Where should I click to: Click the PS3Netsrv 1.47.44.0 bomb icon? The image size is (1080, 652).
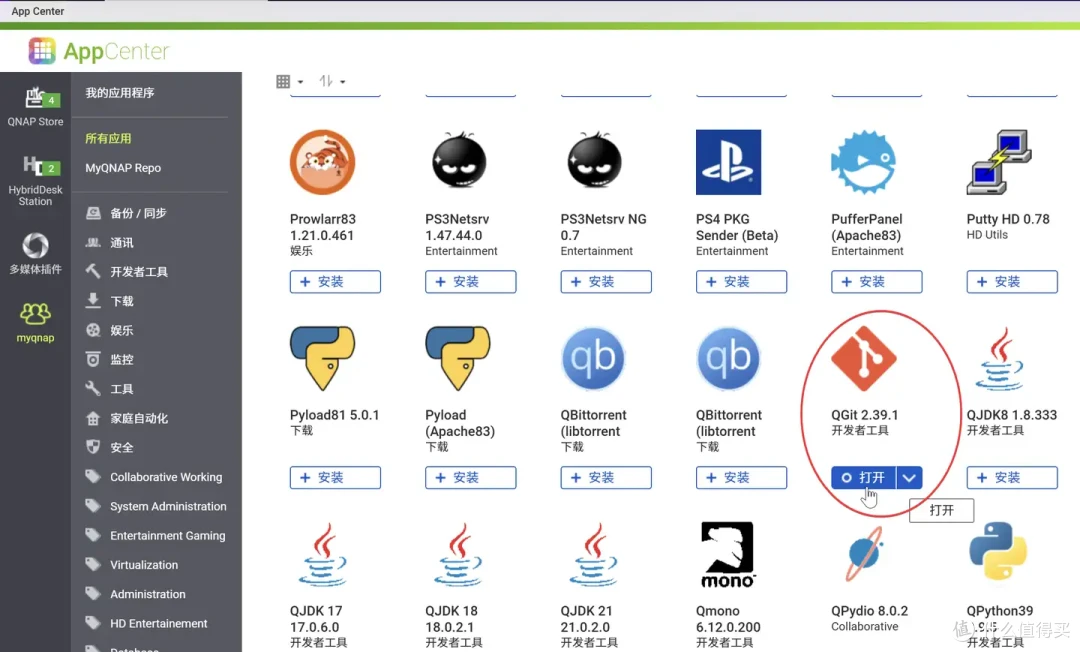pyautogui.click(x=459, y=160)
